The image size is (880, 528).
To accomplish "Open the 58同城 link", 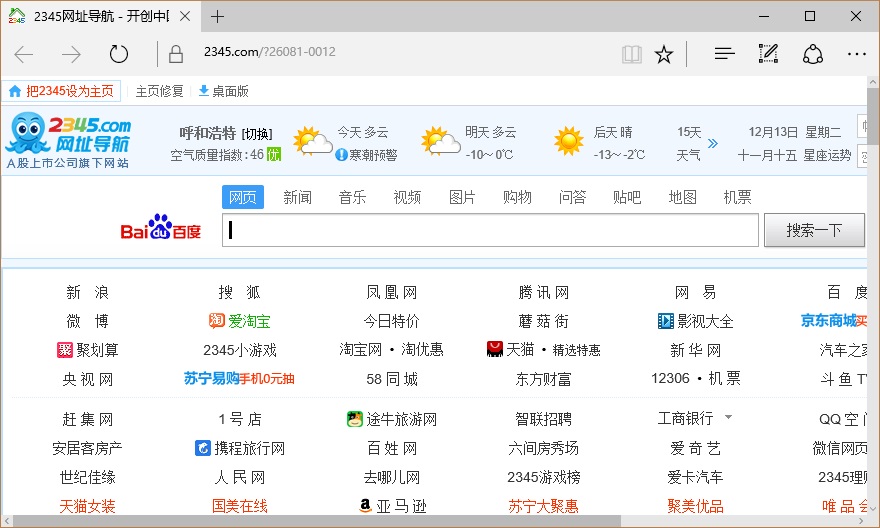I will (x=392, y=379).
